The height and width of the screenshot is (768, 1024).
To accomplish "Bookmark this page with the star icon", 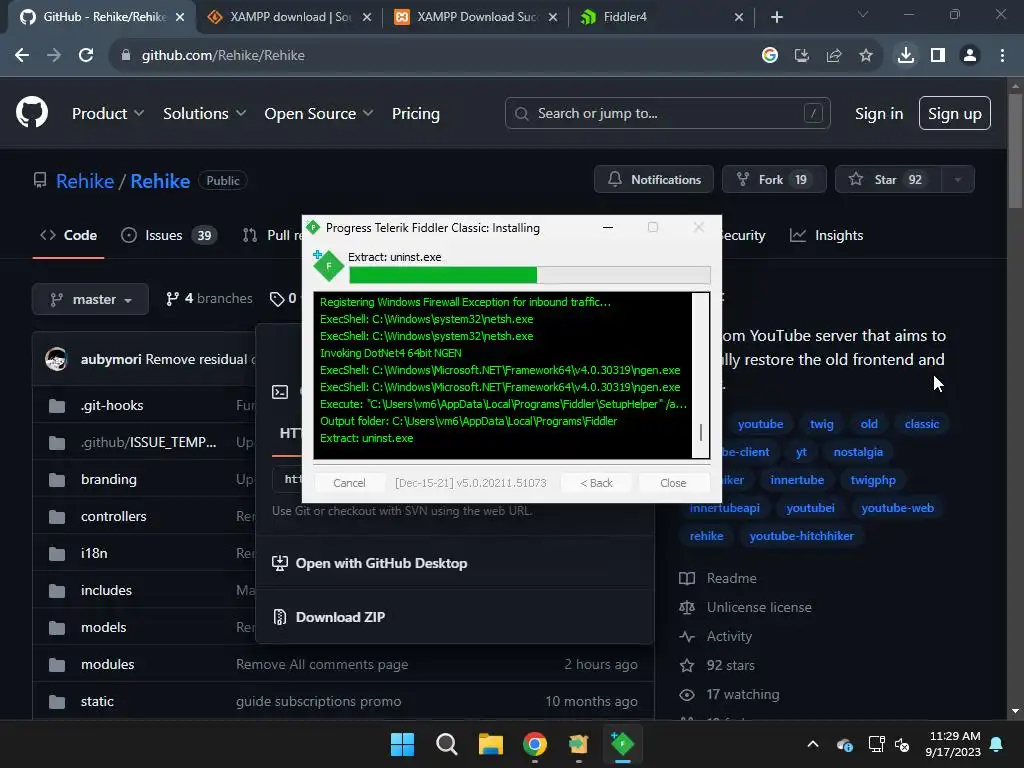I will [x=866, y=56].
